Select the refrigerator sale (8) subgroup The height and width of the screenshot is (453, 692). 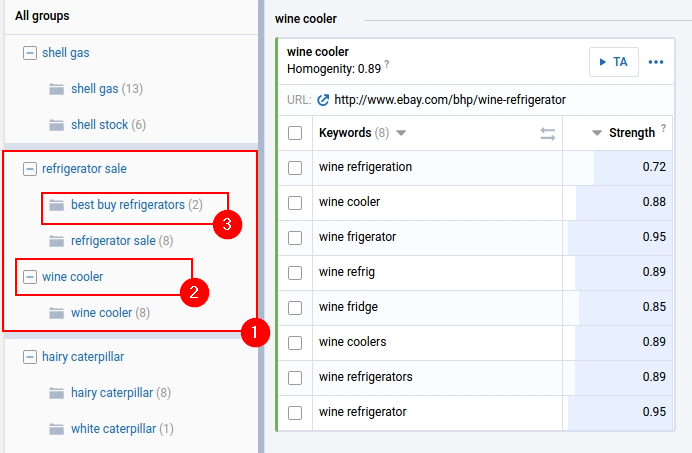[x=113, y=241]
